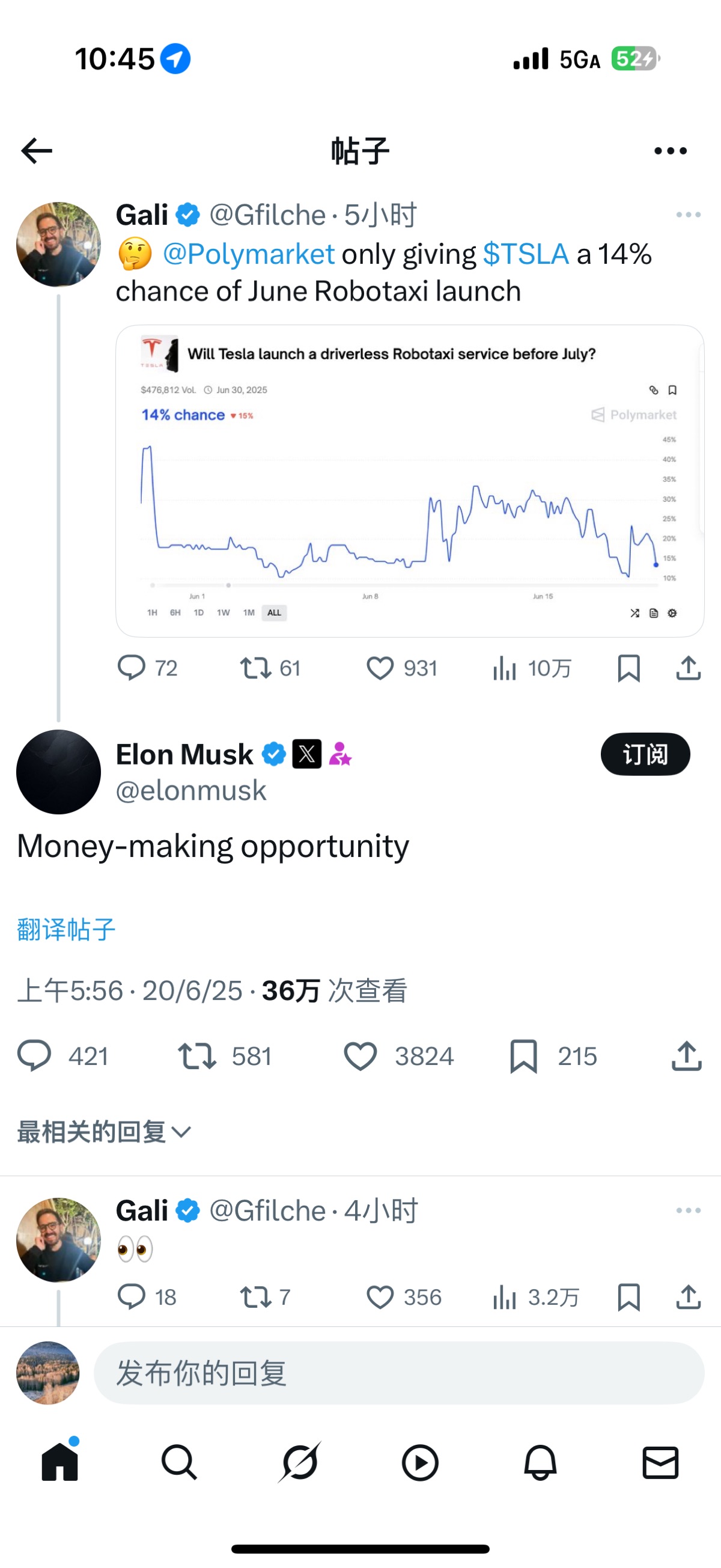Tap the back arrow icon

(37, 151)
